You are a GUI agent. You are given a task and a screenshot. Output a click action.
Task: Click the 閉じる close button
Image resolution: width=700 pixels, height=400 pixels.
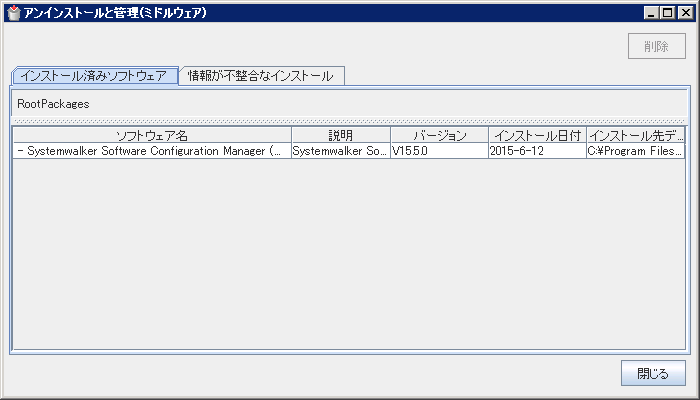tap(653, 373)
